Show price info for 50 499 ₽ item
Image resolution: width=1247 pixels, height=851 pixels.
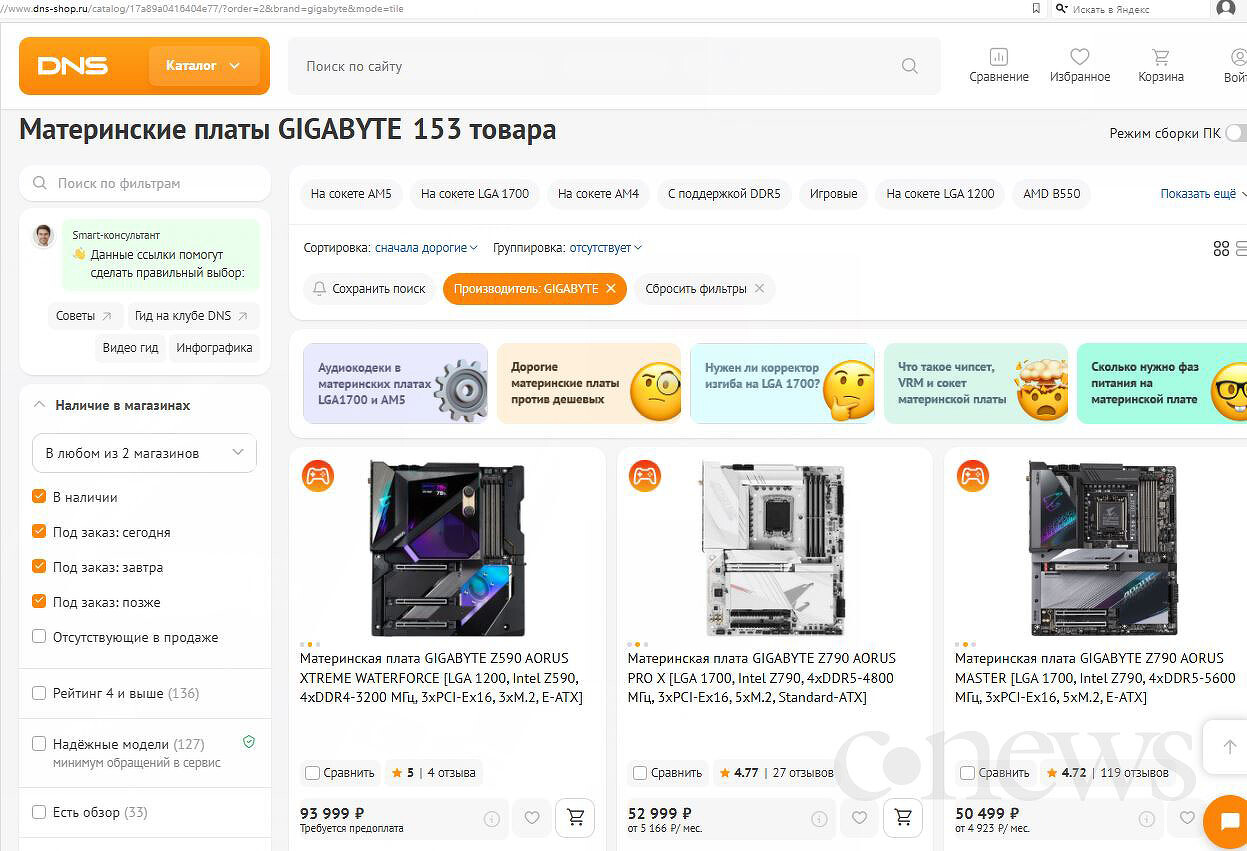pyautogui.click(x=1147, y=818)
